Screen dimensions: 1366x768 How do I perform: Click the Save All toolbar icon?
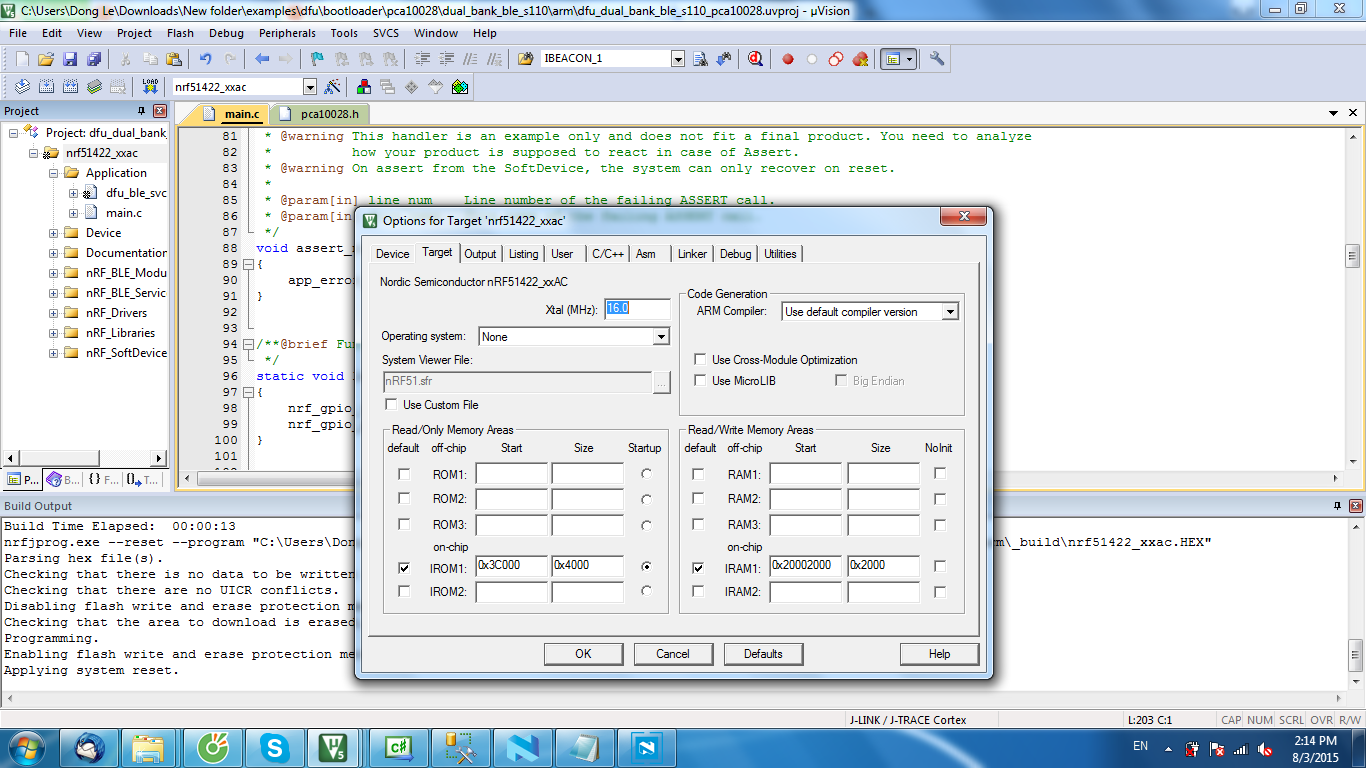pos(94,59)
